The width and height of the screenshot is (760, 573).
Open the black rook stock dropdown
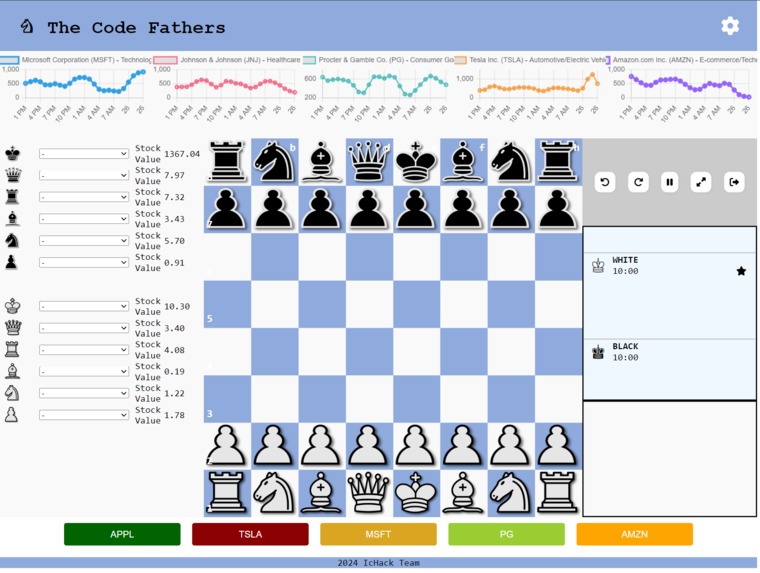coord(84,197)
